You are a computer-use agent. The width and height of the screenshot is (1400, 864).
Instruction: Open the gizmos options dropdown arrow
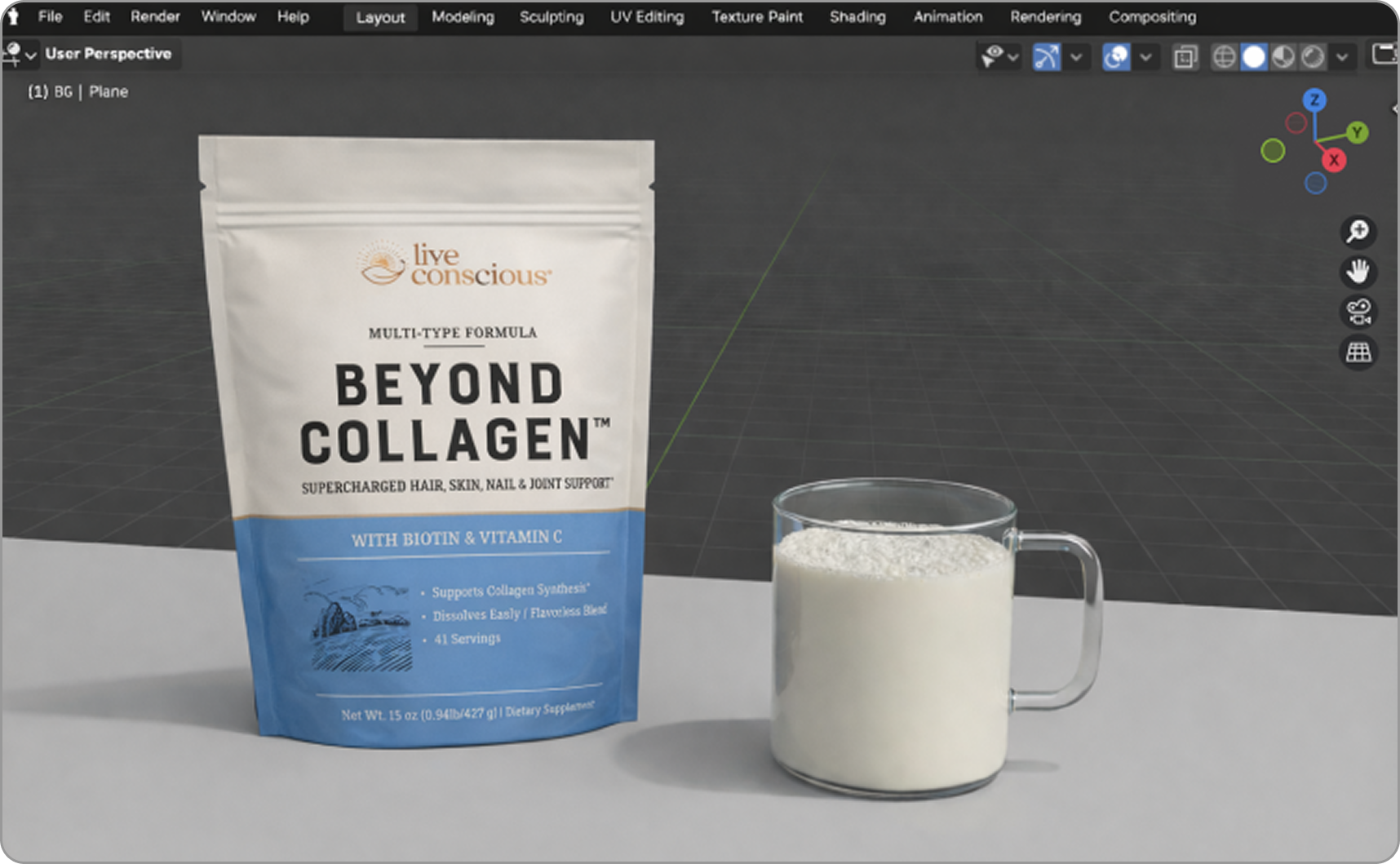click(1076, 56)
